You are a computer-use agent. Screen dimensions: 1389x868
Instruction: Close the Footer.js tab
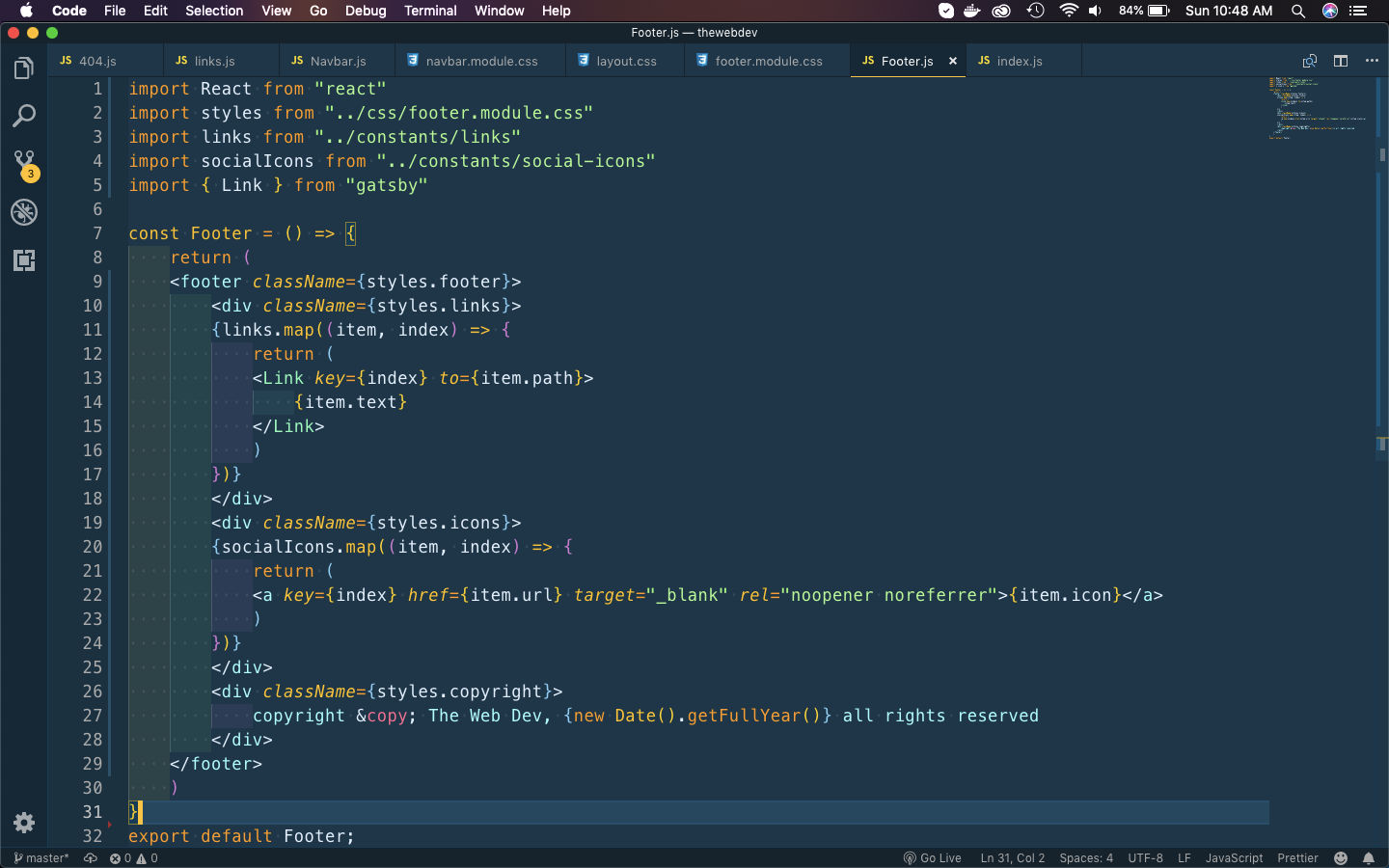[953, 61]
